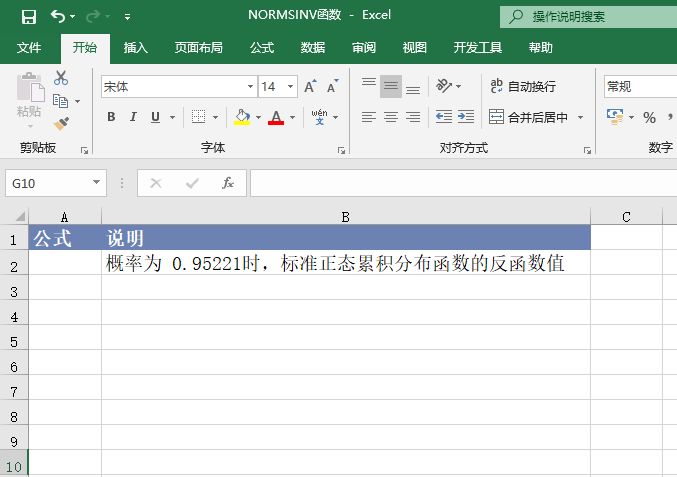Click the Percent Style icon

[x=649, y=117]
